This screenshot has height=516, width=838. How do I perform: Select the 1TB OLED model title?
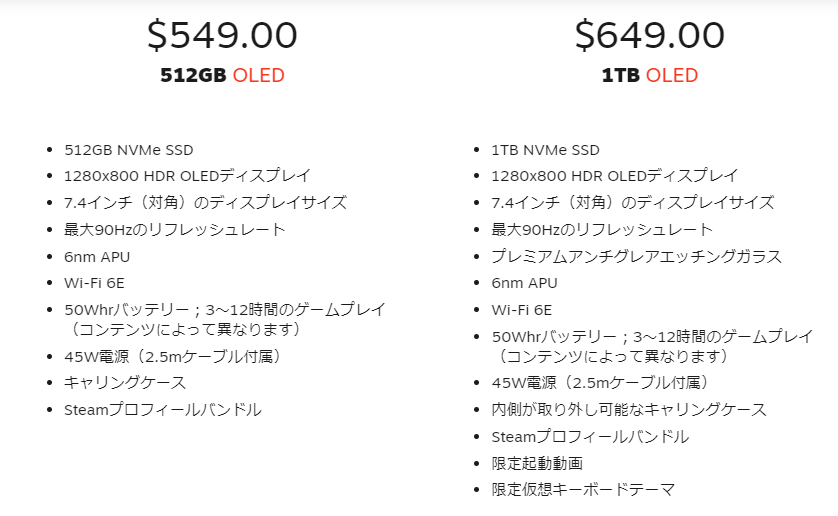click(650, 75)
